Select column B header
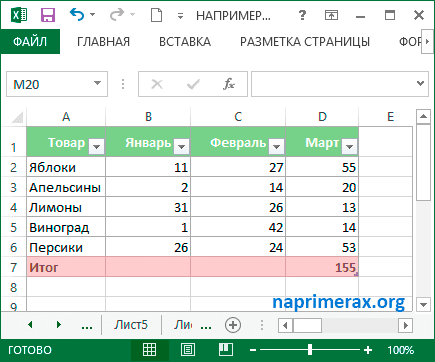The height and width of the screenshot is (362, 435). pyautogui.click(x=148, y=117)
